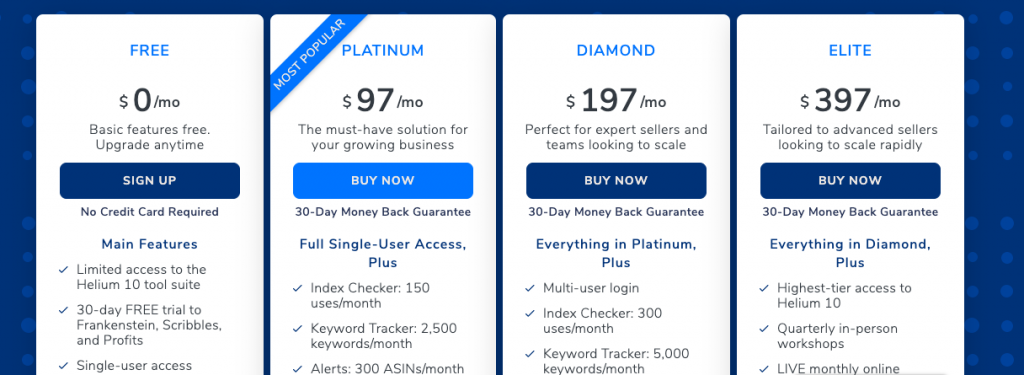
Task: Click checkmark next to 30-day FREE trial
Action: pos(63,310)
